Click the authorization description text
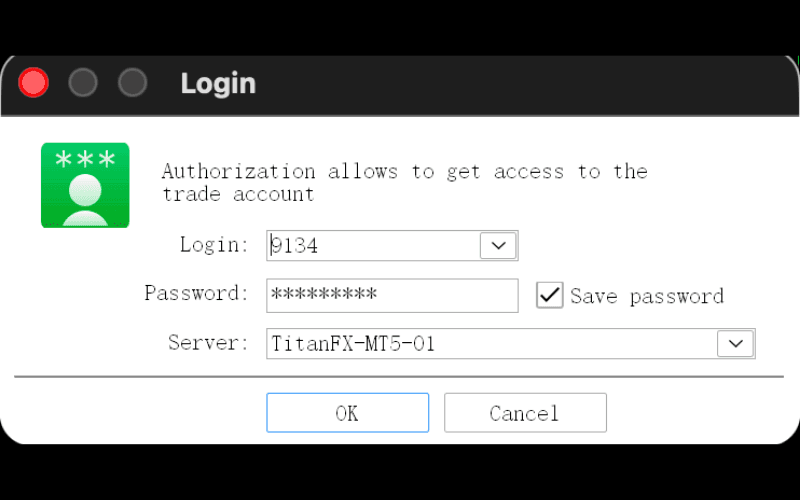Viewport: 800px width, 500px height. [405, 183]
